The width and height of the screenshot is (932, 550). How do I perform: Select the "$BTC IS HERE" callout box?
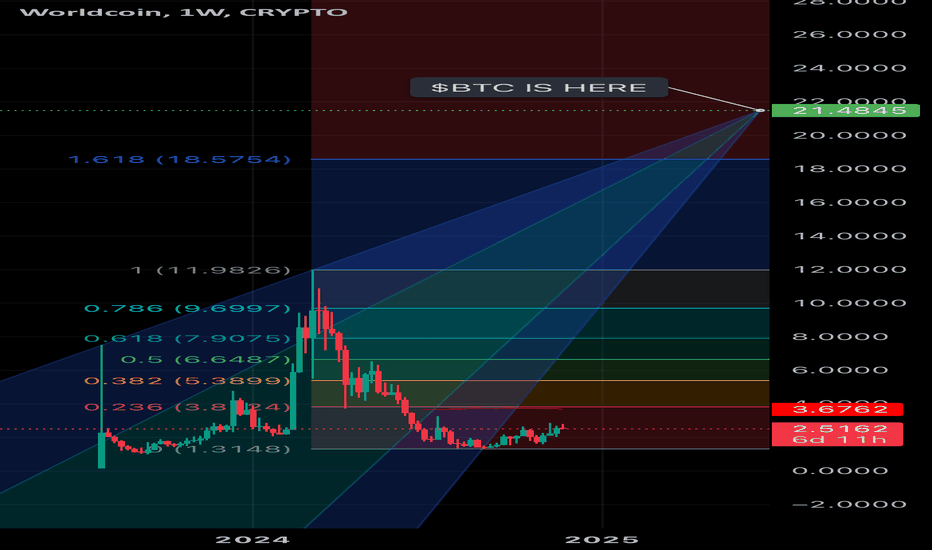pyautogui.click(x=539, y=88)
